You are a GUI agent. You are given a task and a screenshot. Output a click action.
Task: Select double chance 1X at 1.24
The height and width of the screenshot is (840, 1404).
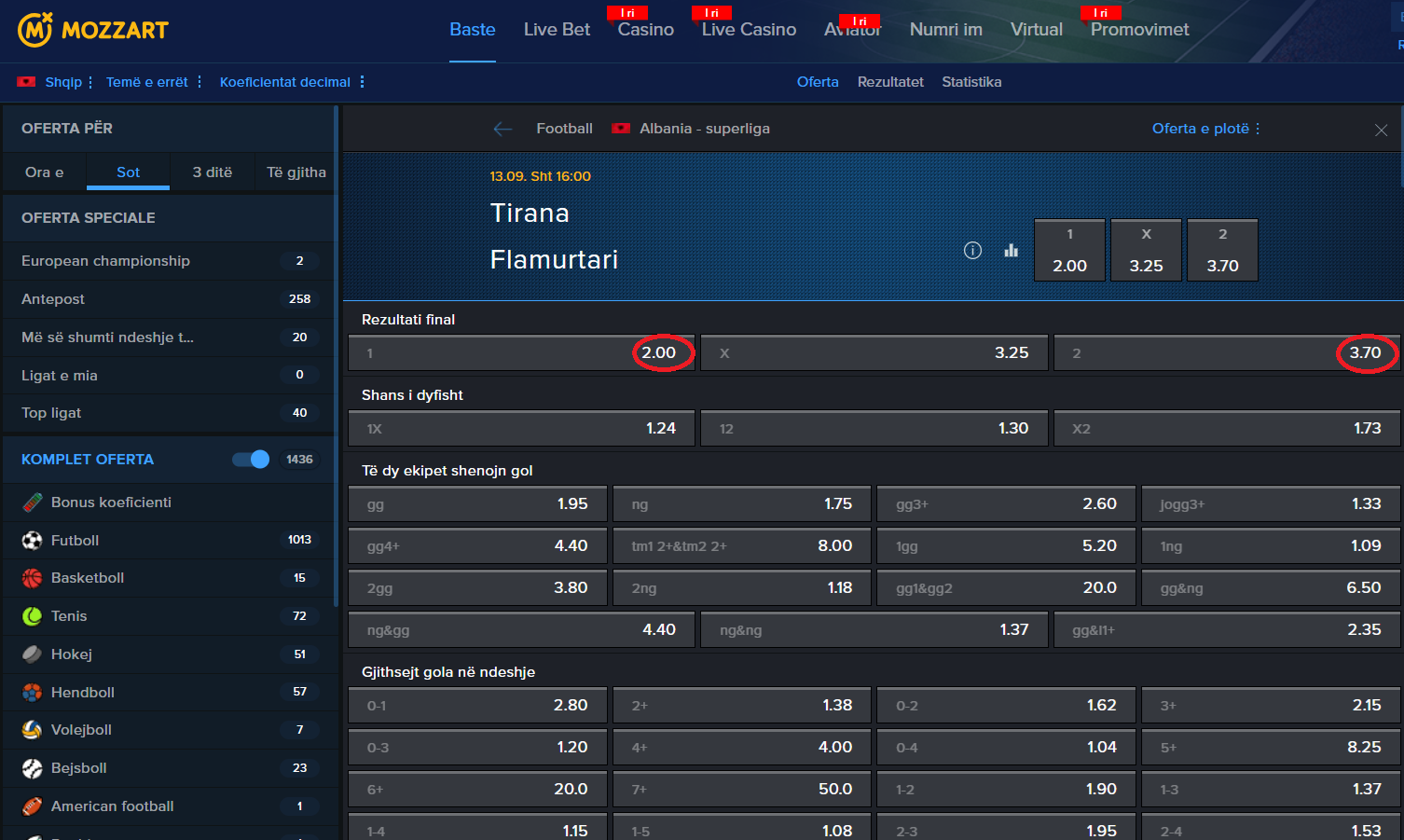pyautogui.click(x=521, y=429)
